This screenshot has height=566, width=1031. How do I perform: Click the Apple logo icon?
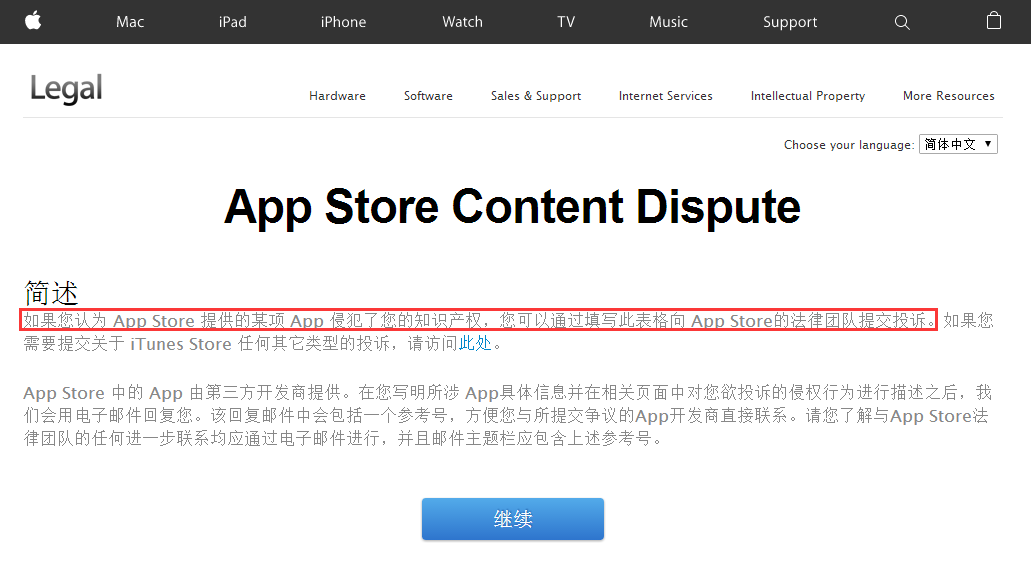coord(33,21)
